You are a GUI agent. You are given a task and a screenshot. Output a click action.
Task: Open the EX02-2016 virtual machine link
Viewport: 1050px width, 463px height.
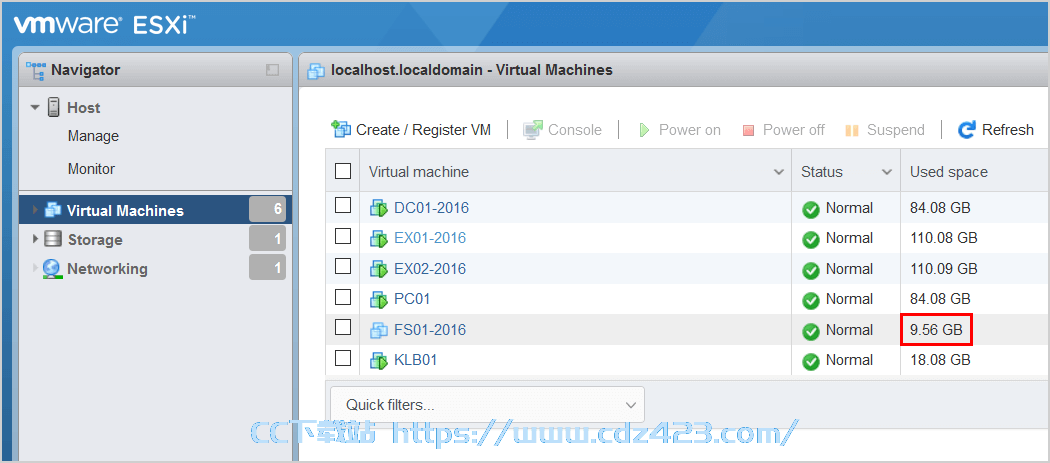[x=430, y=269]
